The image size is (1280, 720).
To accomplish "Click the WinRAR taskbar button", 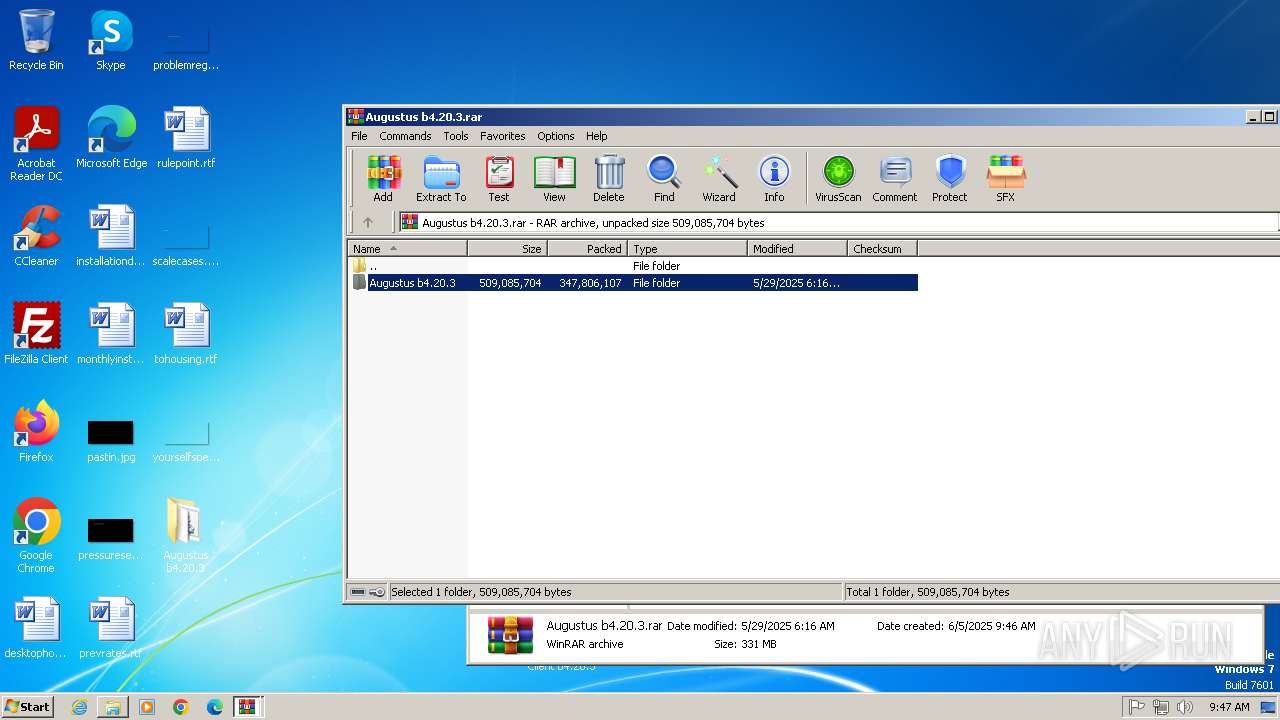I will [x=247, y=707].
